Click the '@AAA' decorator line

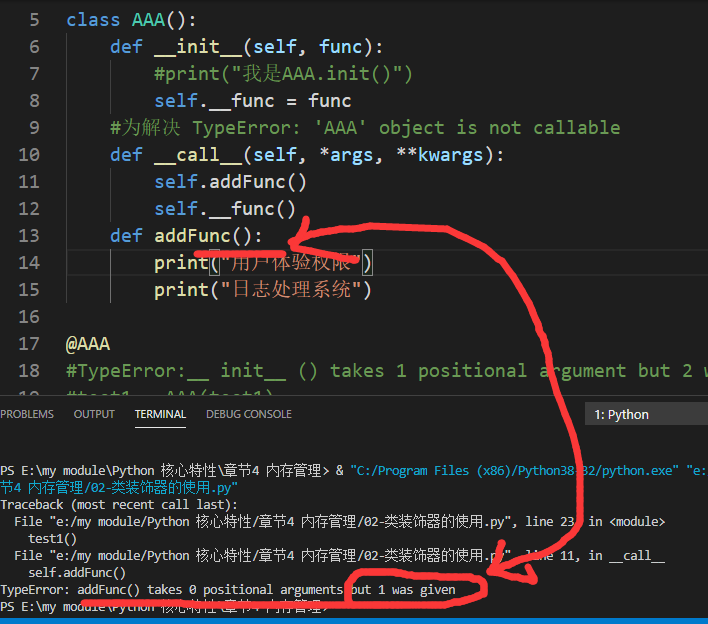[88, 345]
